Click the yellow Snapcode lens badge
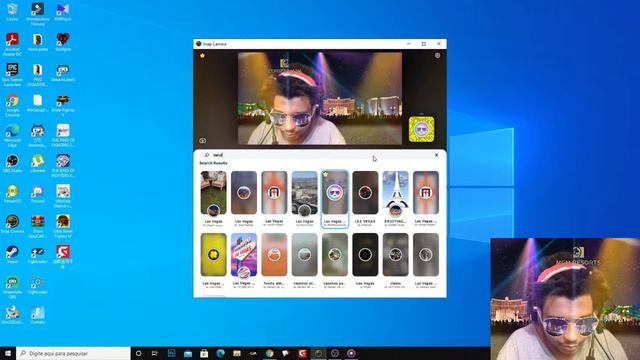 coord(421,129)
